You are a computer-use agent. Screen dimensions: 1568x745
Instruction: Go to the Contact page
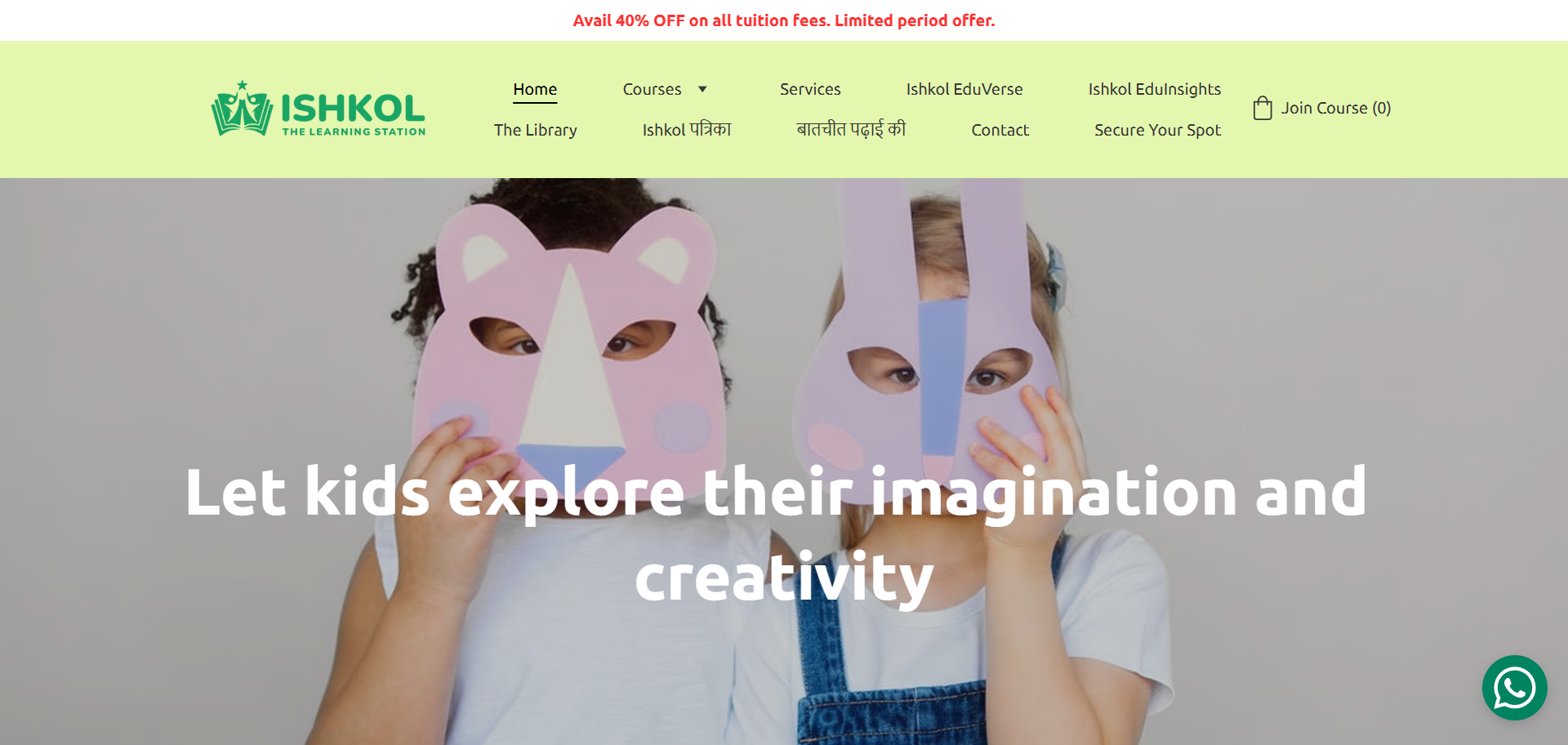pyautogui.click(x=1000, y=130)
